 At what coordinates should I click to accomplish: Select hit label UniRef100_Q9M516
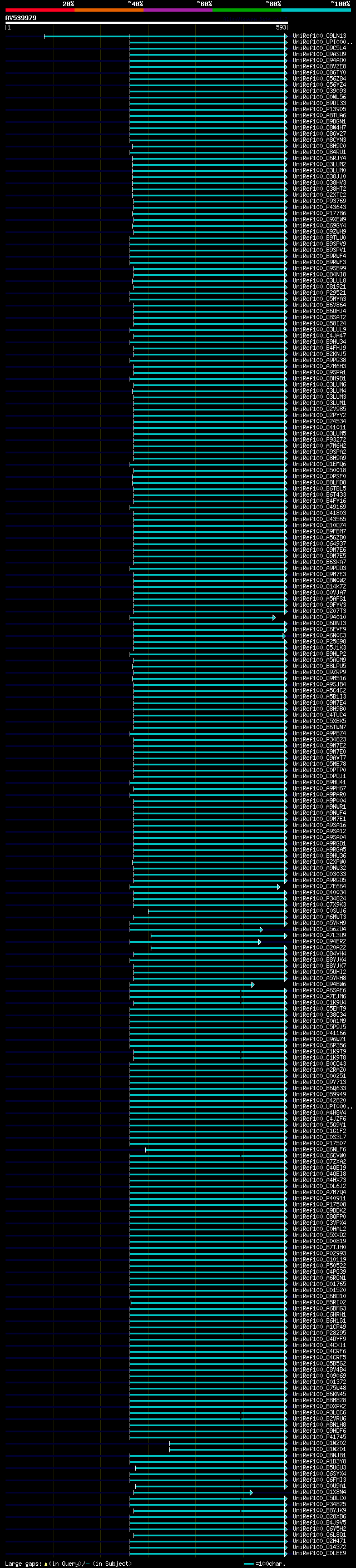coord(319,678)
